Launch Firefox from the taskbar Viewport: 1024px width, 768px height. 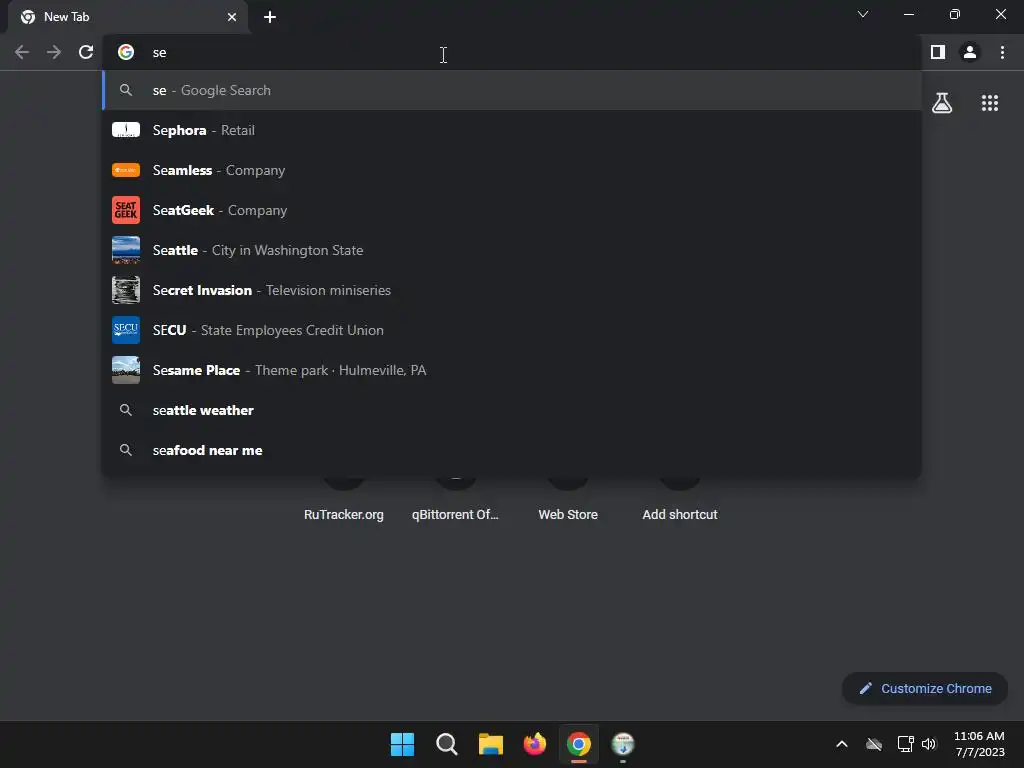535,744
